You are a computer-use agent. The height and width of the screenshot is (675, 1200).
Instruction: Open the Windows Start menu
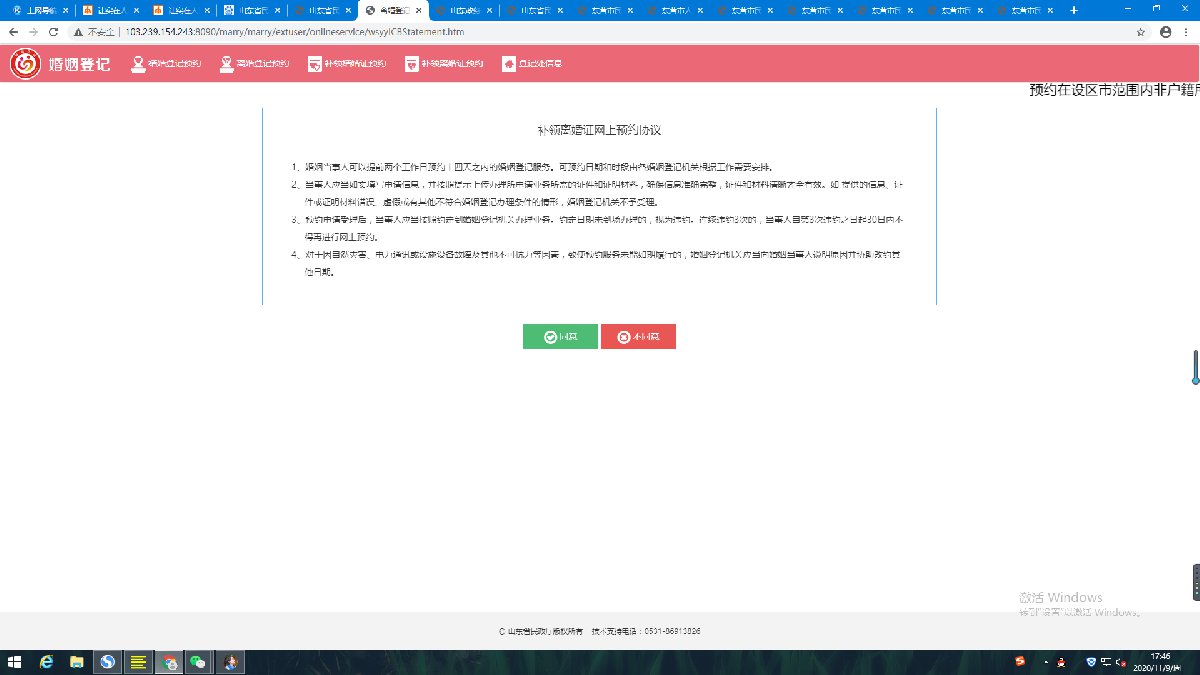15,662
